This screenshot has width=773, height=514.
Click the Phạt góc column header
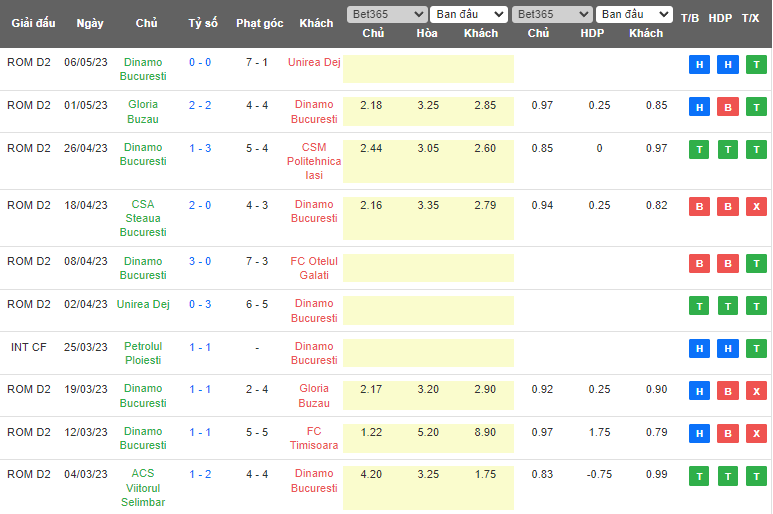[259, 23]
